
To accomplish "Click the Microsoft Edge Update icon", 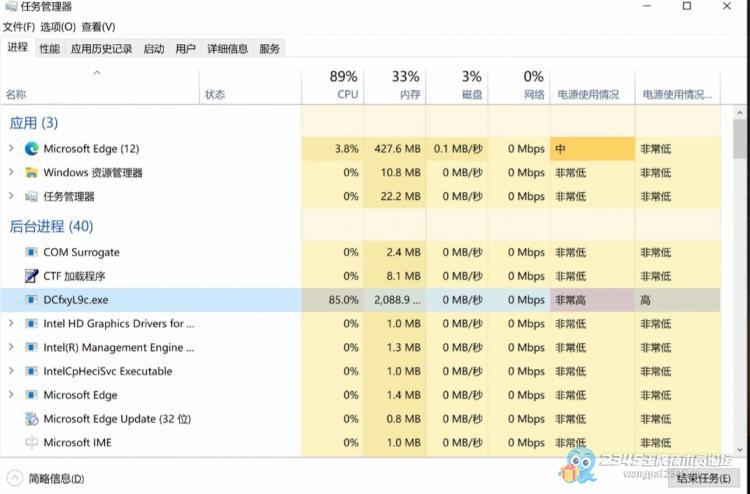I will [x=32, y=419].
